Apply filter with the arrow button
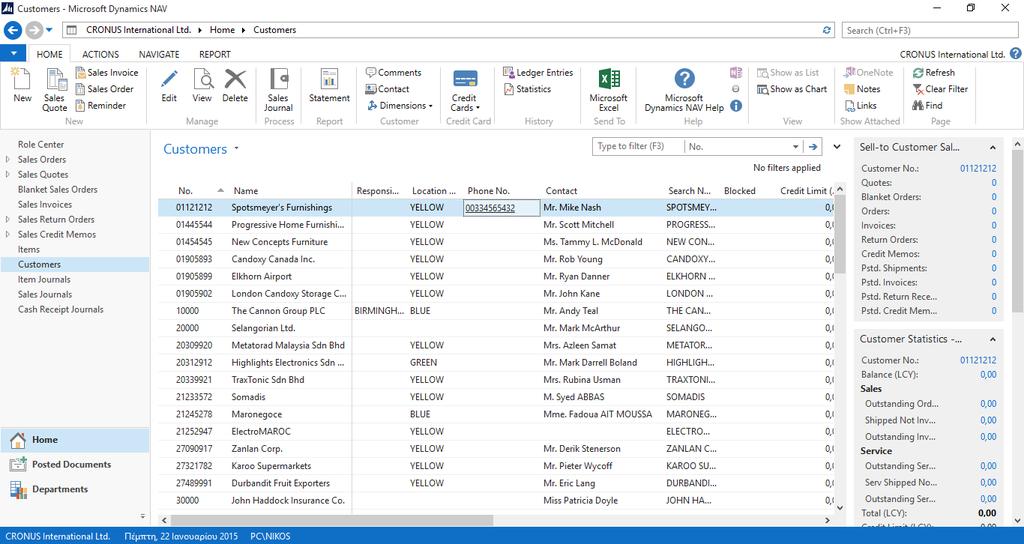 tap(813, 147)
